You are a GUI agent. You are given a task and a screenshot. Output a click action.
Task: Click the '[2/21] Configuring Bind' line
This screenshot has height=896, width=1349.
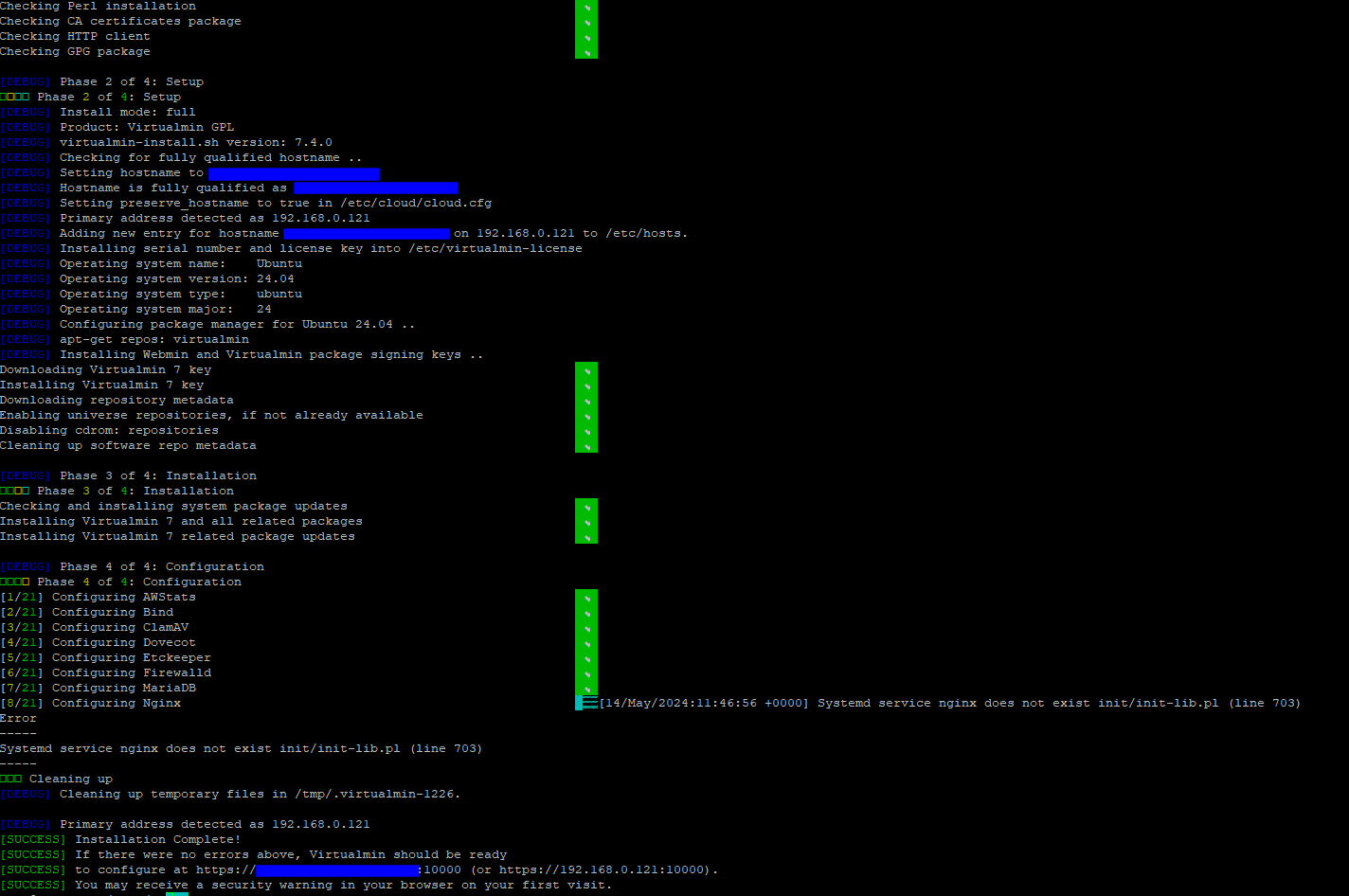86,612
